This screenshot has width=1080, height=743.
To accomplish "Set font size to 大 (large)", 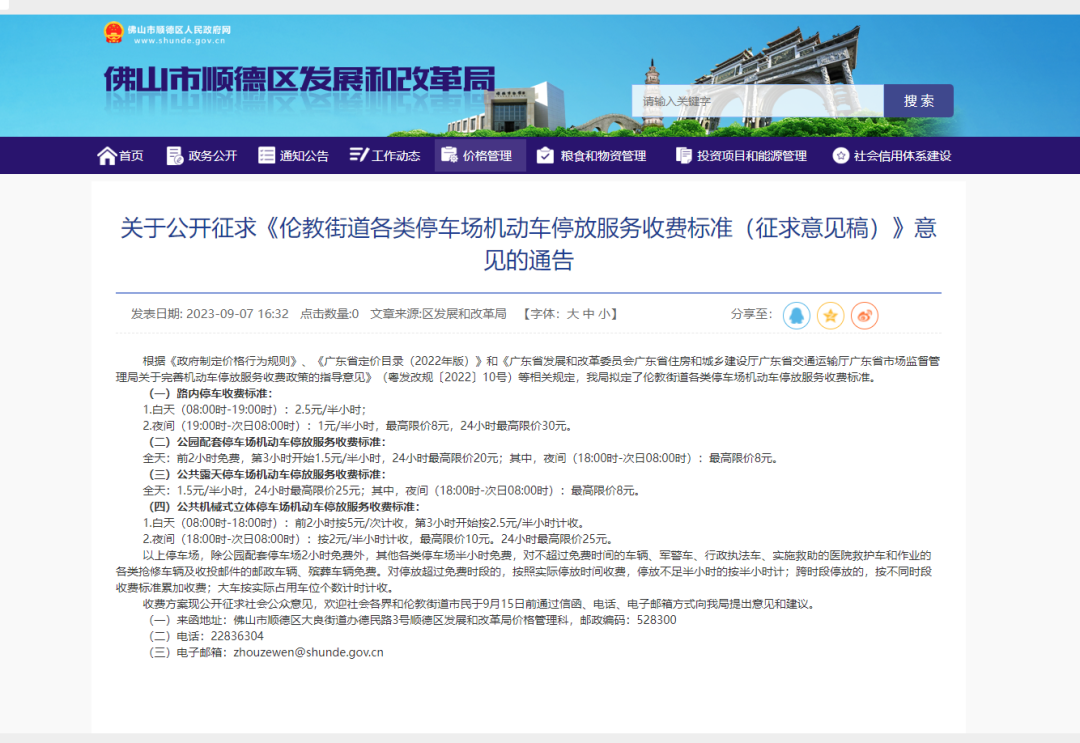I will click(x=573, y=314).
